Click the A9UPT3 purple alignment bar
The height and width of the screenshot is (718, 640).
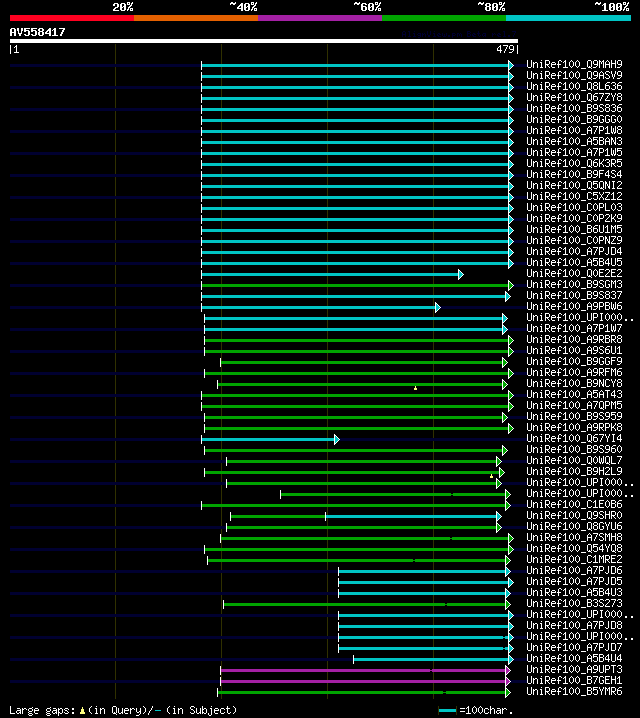[363, 670]
